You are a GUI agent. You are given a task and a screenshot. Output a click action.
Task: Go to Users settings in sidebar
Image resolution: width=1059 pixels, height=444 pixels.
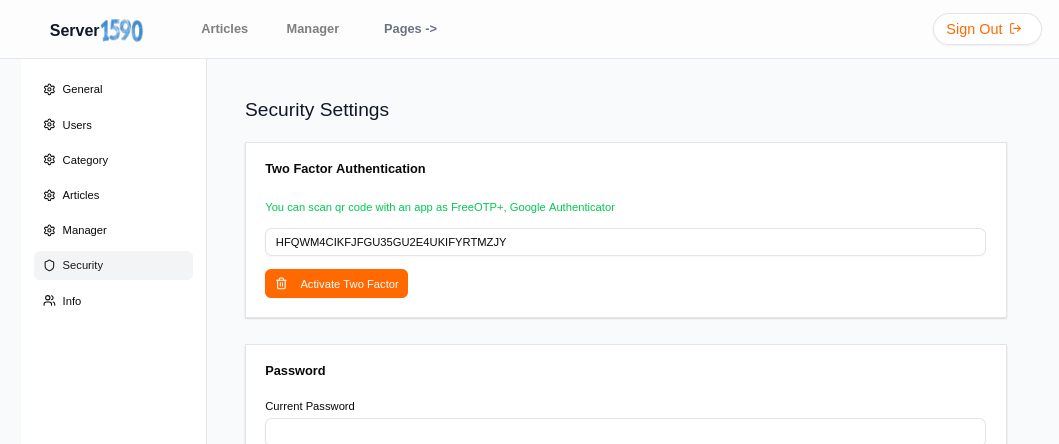[x=77, y=125]
